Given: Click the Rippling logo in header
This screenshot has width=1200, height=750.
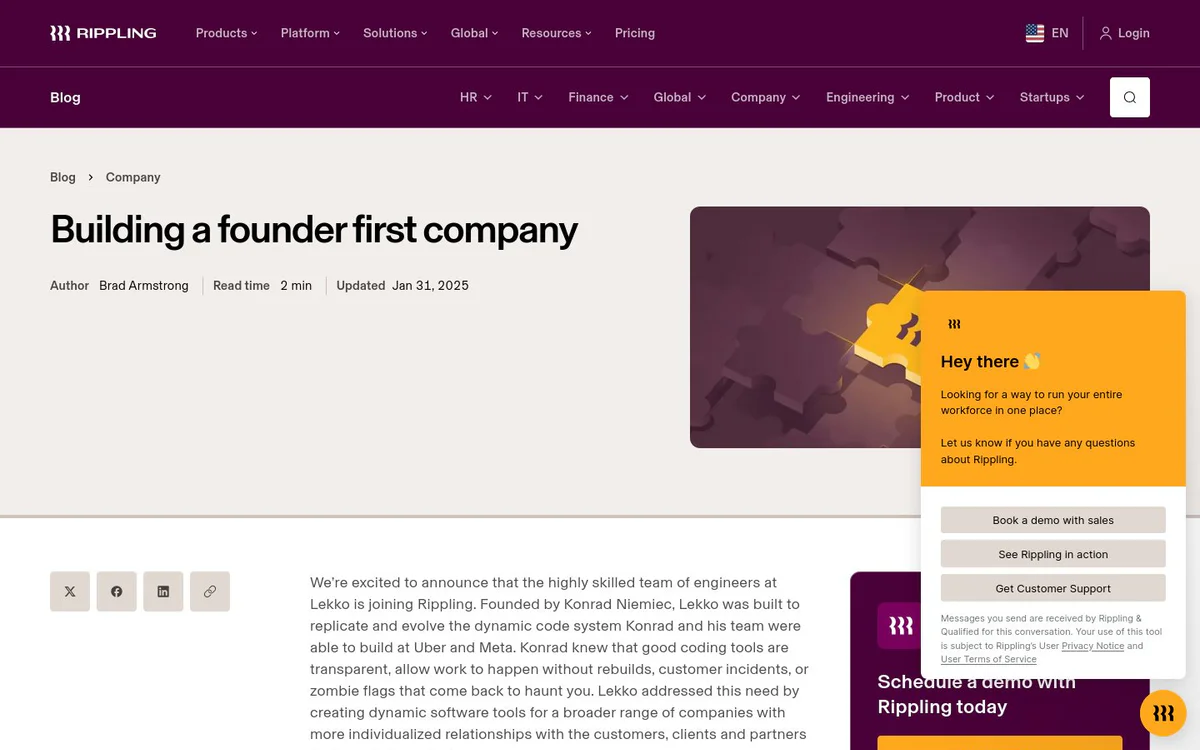Looking at the screenshot, I should [103, 33].
